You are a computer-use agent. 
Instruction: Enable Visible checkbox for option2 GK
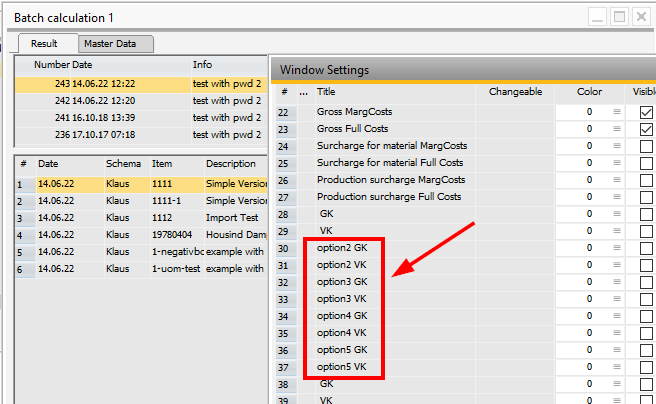point(646,248)
